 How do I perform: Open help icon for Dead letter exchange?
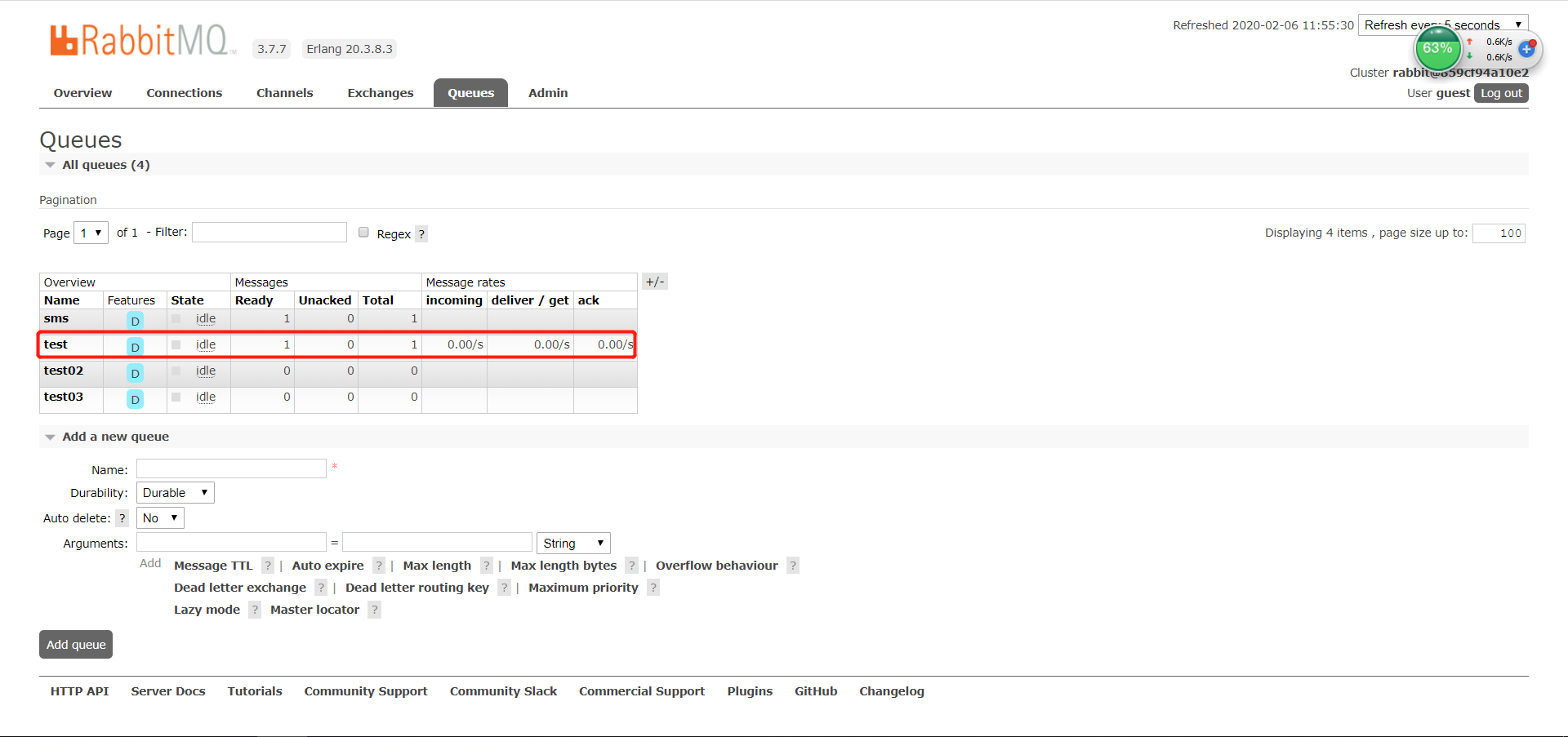[x=321, y=588]
